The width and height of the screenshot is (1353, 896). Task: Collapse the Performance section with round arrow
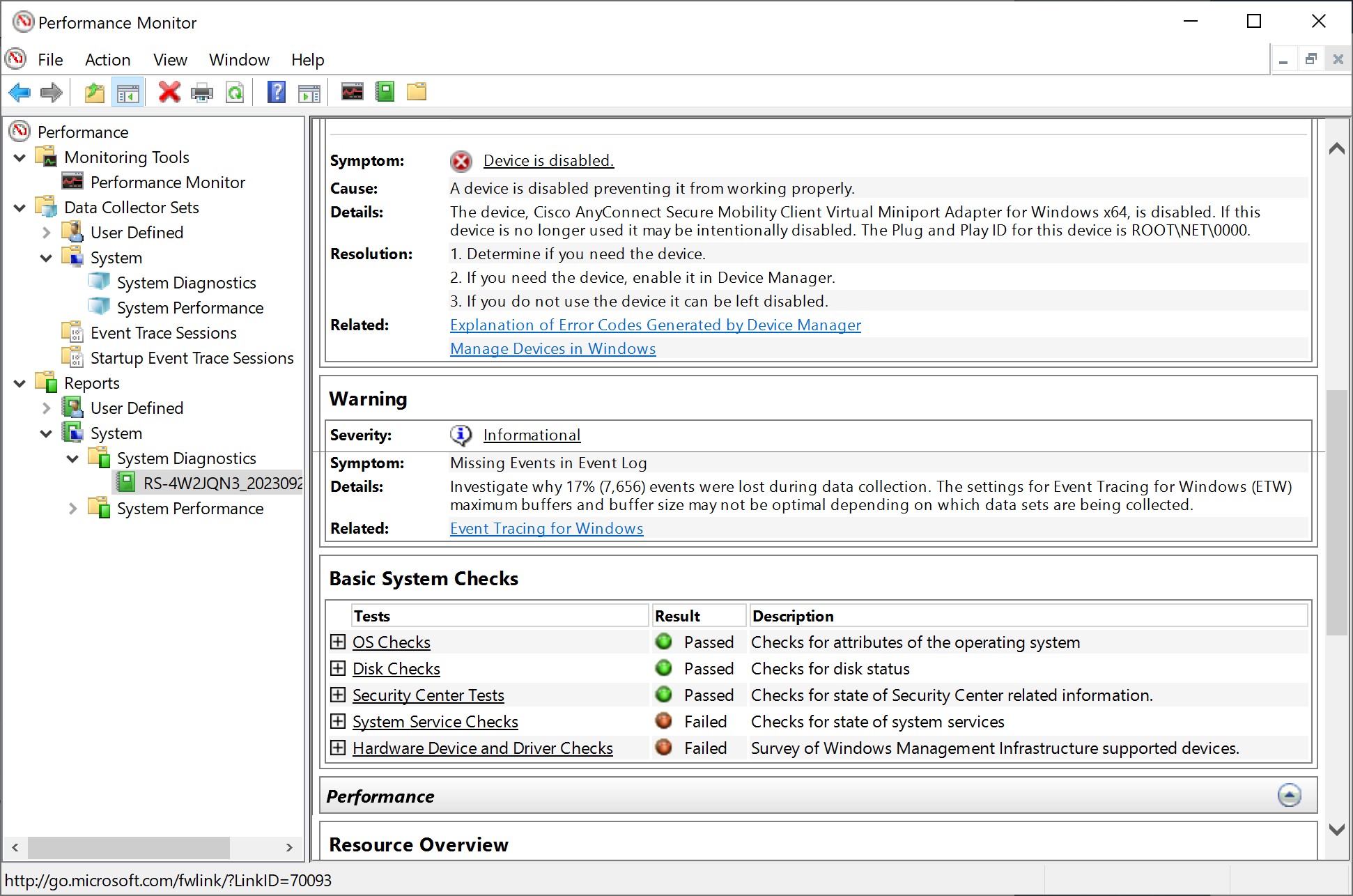(1289, 795)
